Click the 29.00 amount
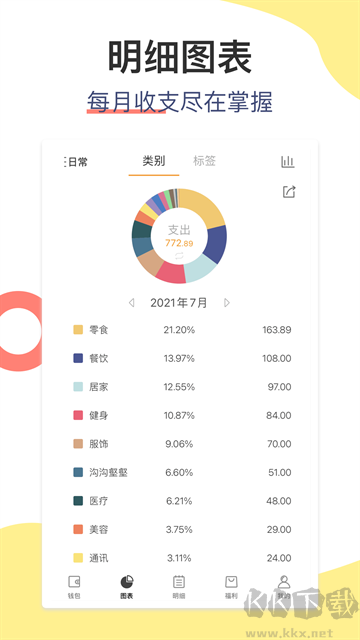 pyautogui.click(x=279, y=529)
